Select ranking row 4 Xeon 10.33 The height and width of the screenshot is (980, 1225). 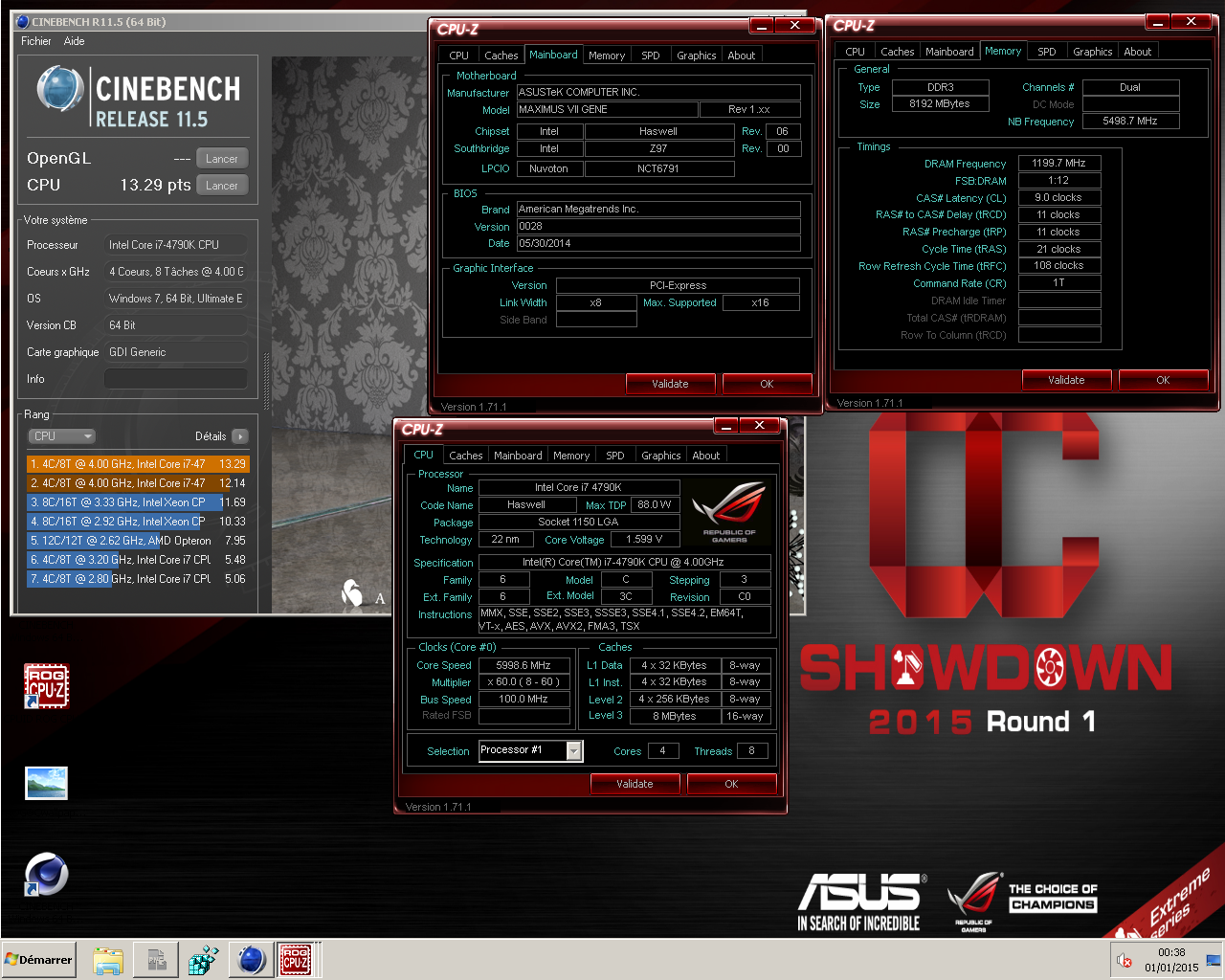pyautogui.click(x=139, y=522)
